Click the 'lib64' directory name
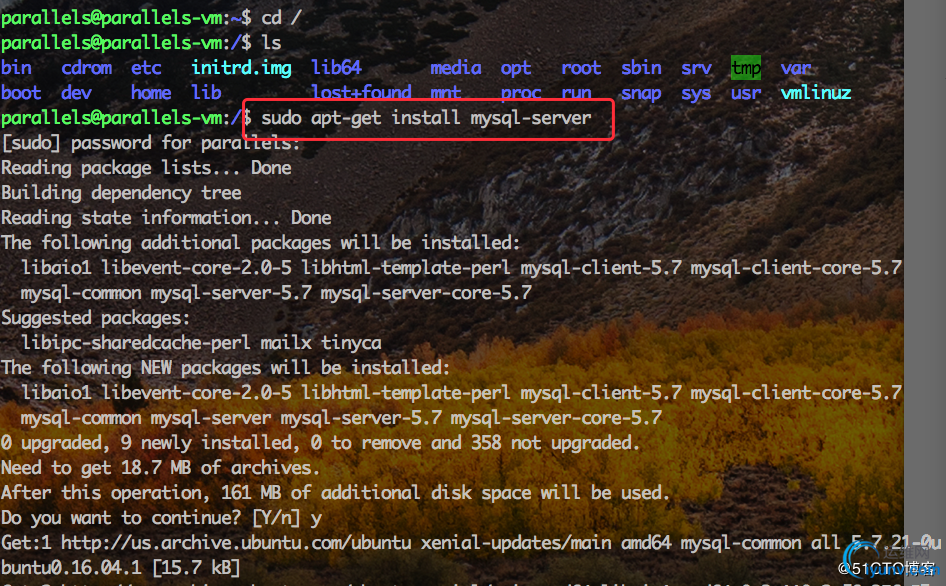Screen dimensions: 946x586 336,68
